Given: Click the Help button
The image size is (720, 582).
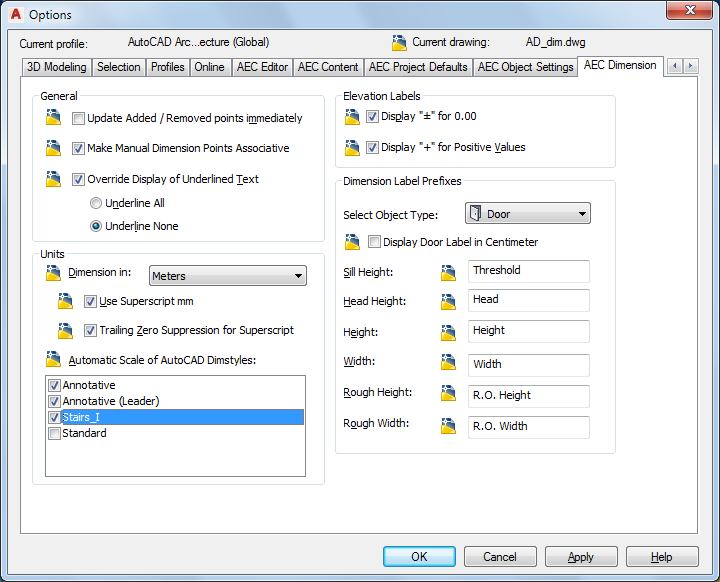Looking at the screenshot, I should [x=662, y=557].
